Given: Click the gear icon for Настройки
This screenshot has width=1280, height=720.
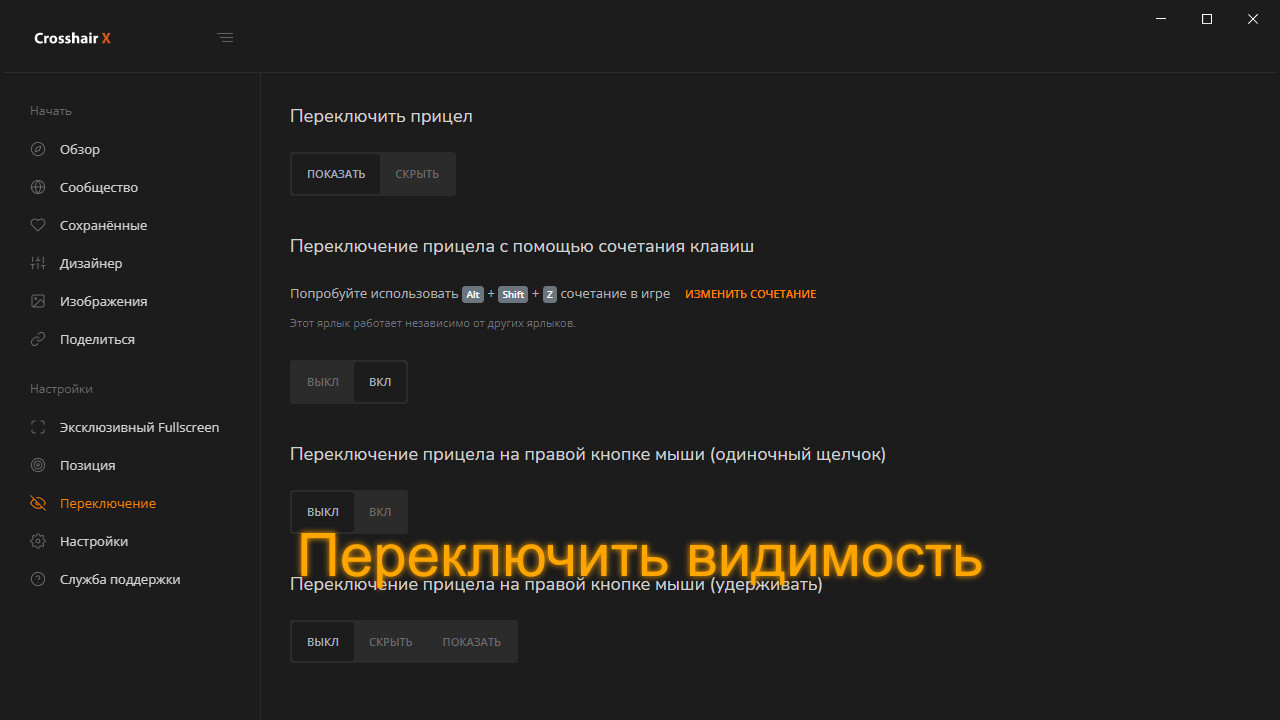Looking at the screenshot, I should (38, 541).
